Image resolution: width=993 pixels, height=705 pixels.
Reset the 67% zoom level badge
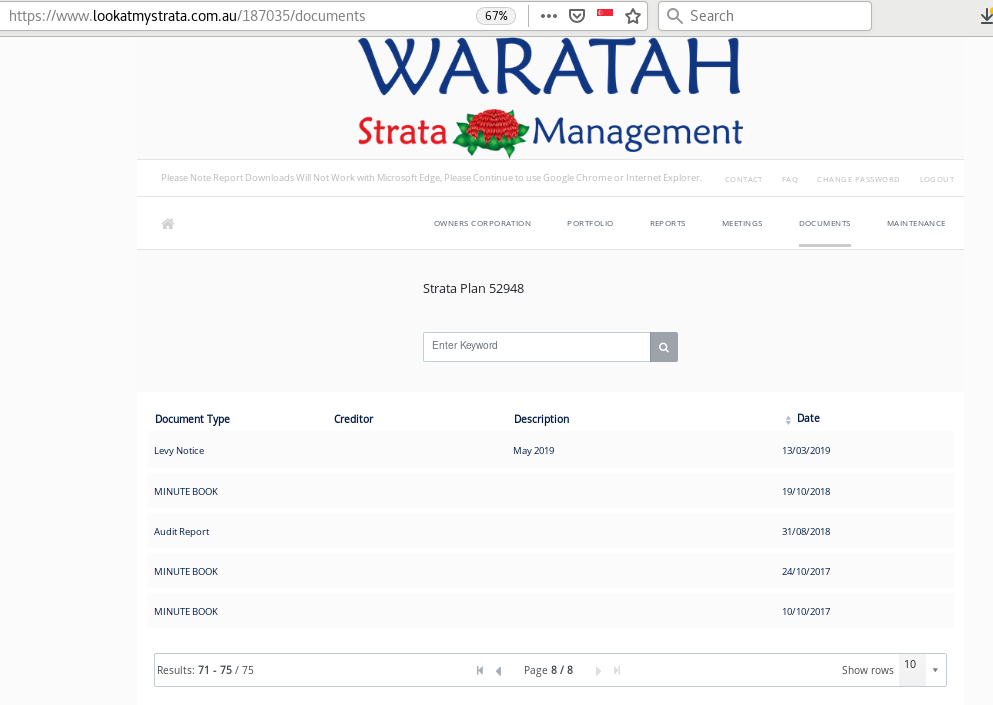[496, 16]
